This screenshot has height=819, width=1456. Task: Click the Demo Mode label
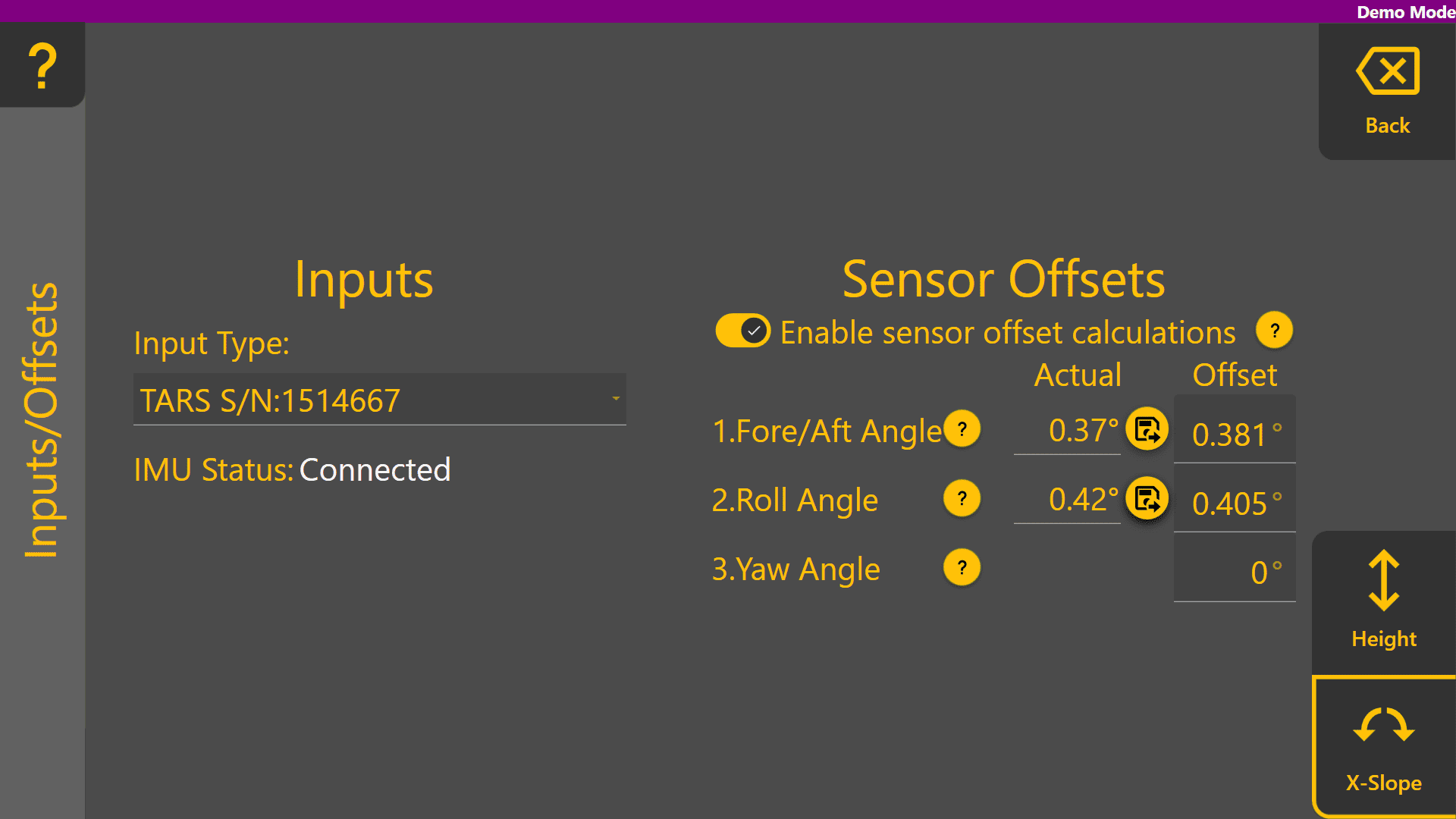coord(1405,12)
